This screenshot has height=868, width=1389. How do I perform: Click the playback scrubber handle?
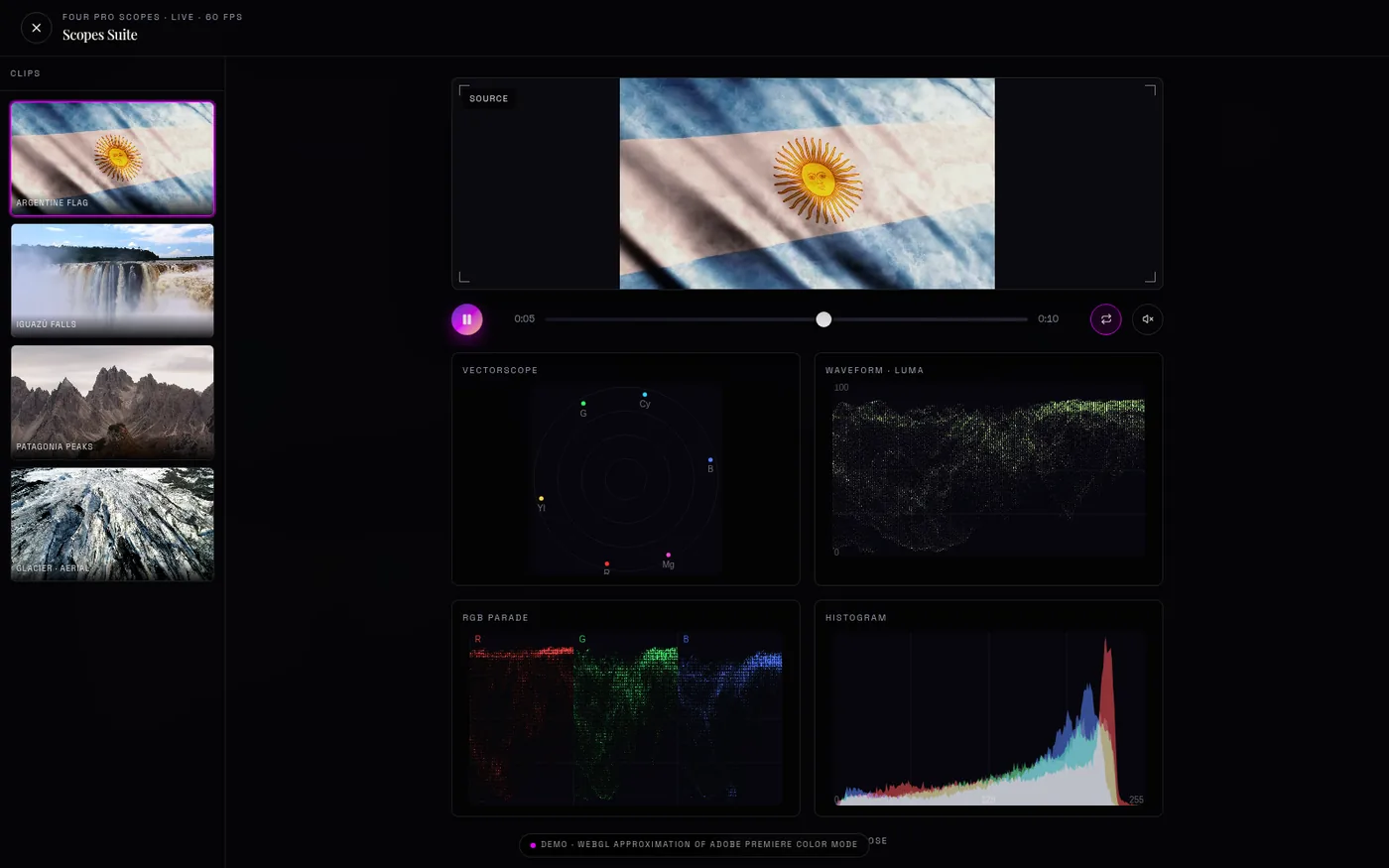click(823, 319)
